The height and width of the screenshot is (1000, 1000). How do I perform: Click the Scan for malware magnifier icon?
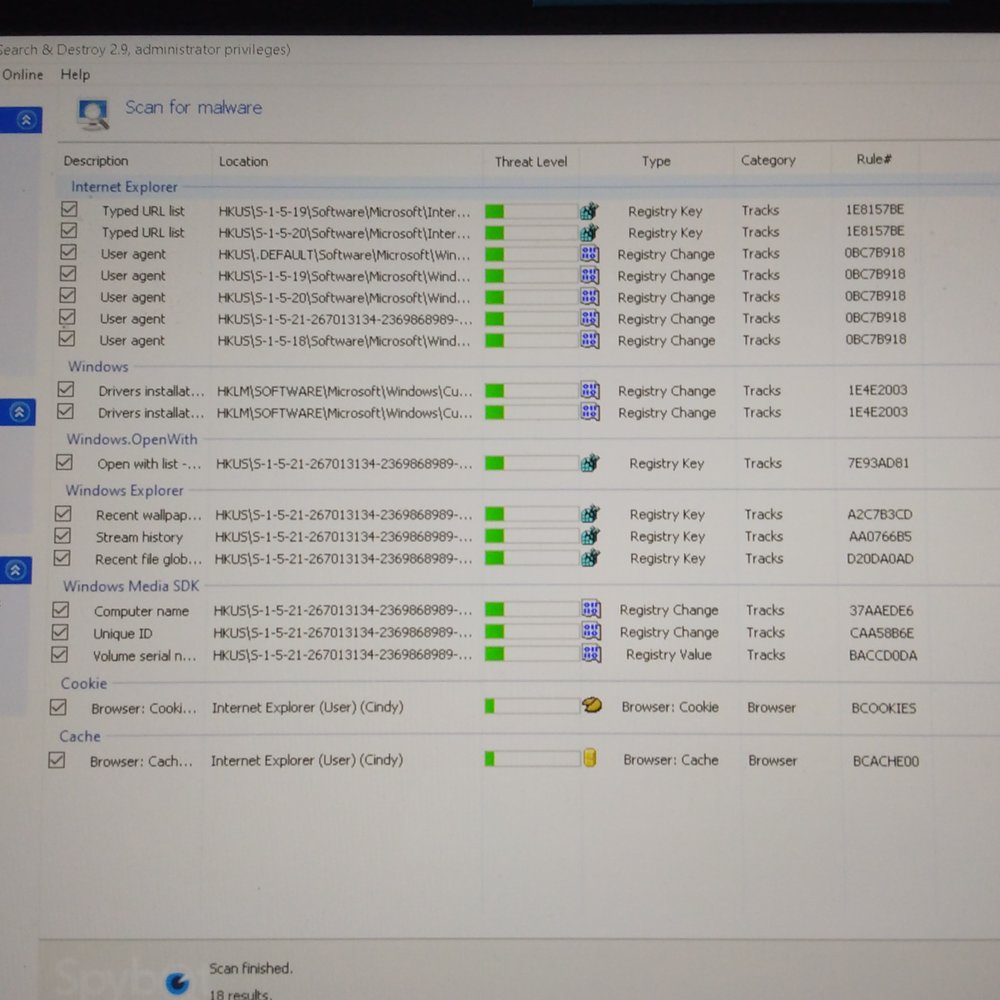tap(93, 114)
